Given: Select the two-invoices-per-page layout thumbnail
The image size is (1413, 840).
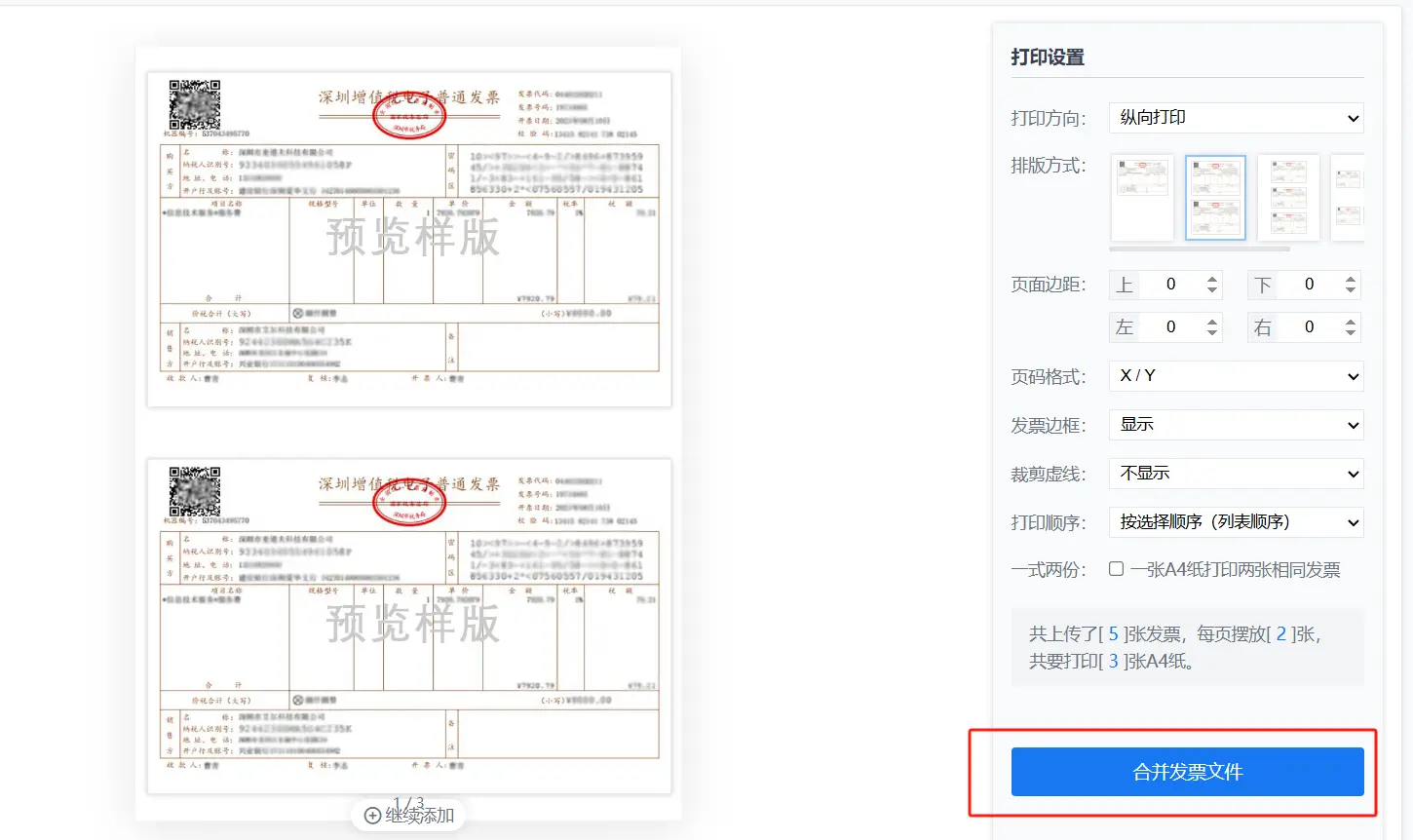Looking at the screenshot, I should pos(1215,198).
